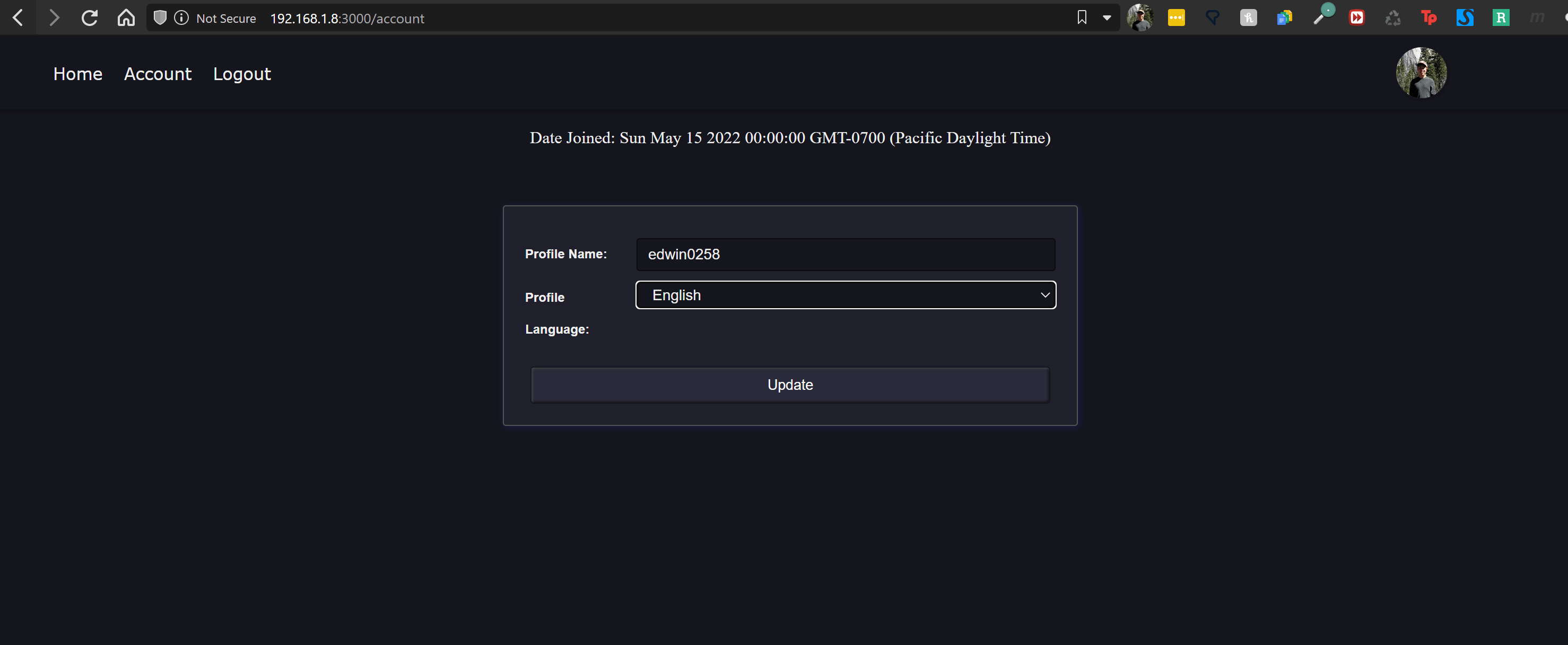This screenshot has width=1568, height=645.
Task: Click the Honey extension icon
Action: (1249, 18)
